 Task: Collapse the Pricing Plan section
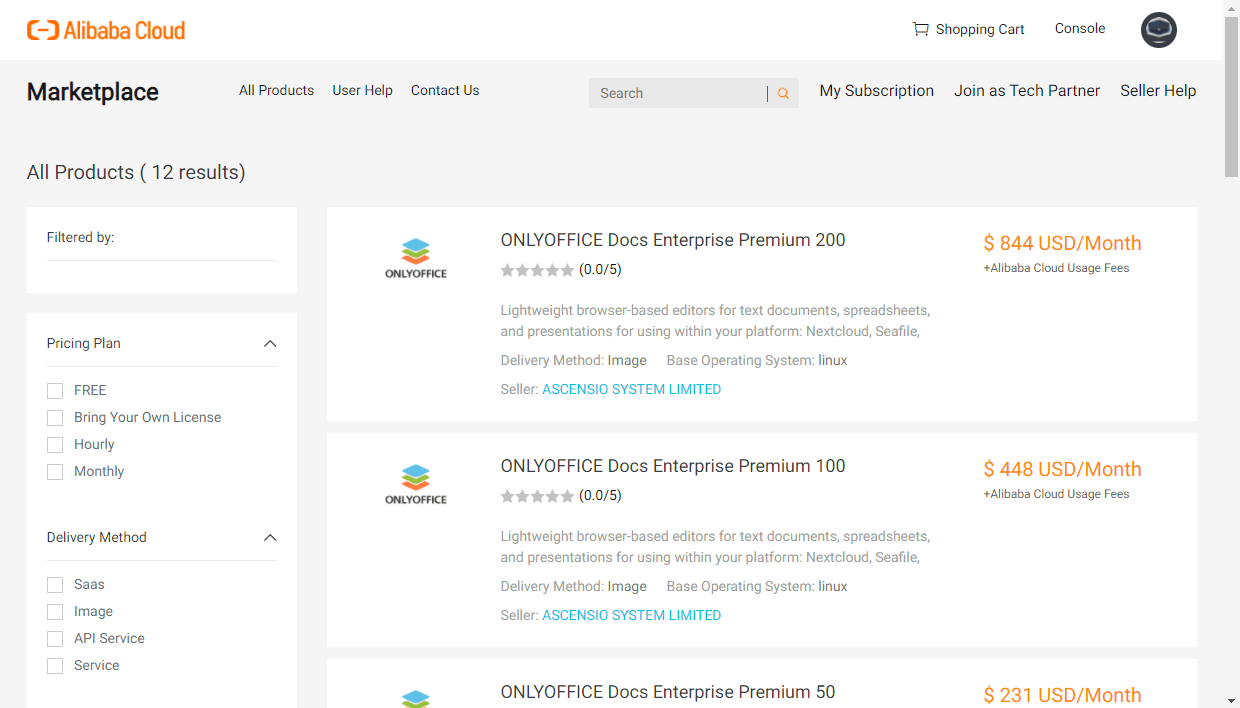pos(270,343)
